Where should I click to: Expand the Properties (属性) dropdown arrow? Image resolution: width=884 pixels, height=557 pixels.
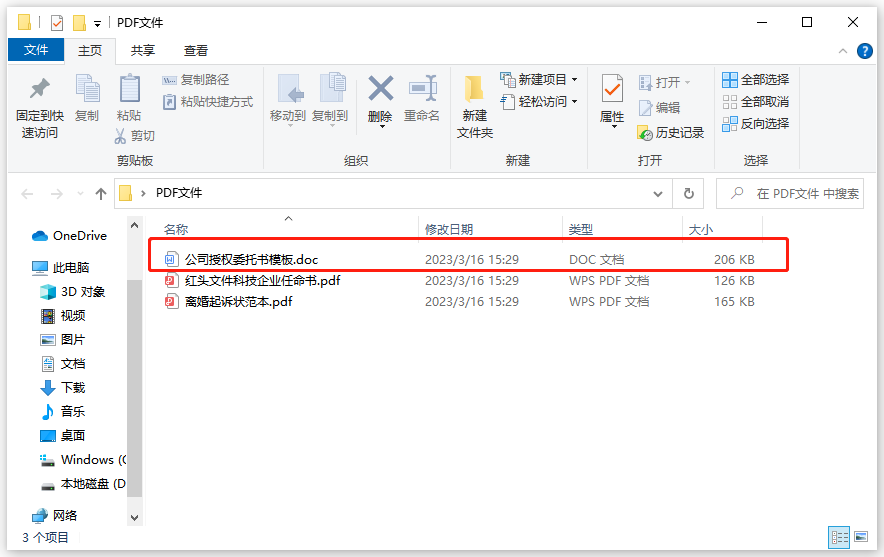614,127
